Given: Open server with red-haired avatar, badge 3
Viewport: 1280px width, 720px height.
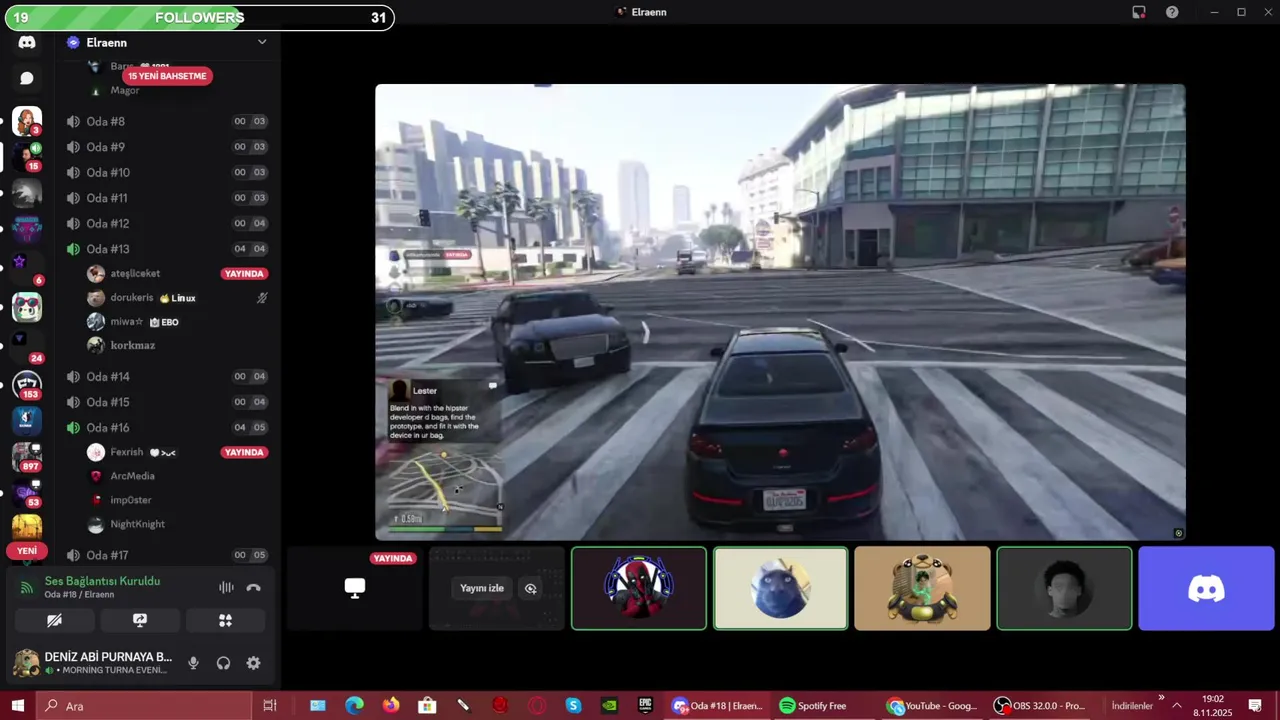Looking at the screenshot, I should coord(27,121).
